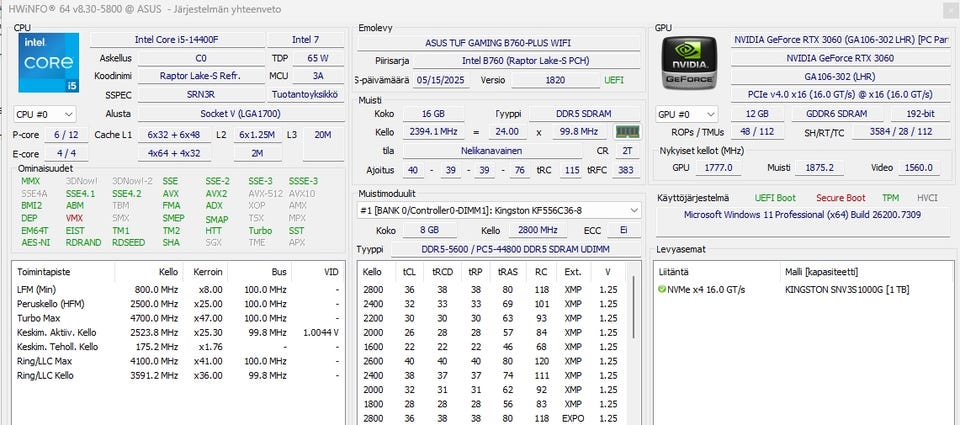Image resolution: width=960 pixels, height=425 pixels.
Task: Click the Kello column header in CPU table
Action: click(168, 271)
